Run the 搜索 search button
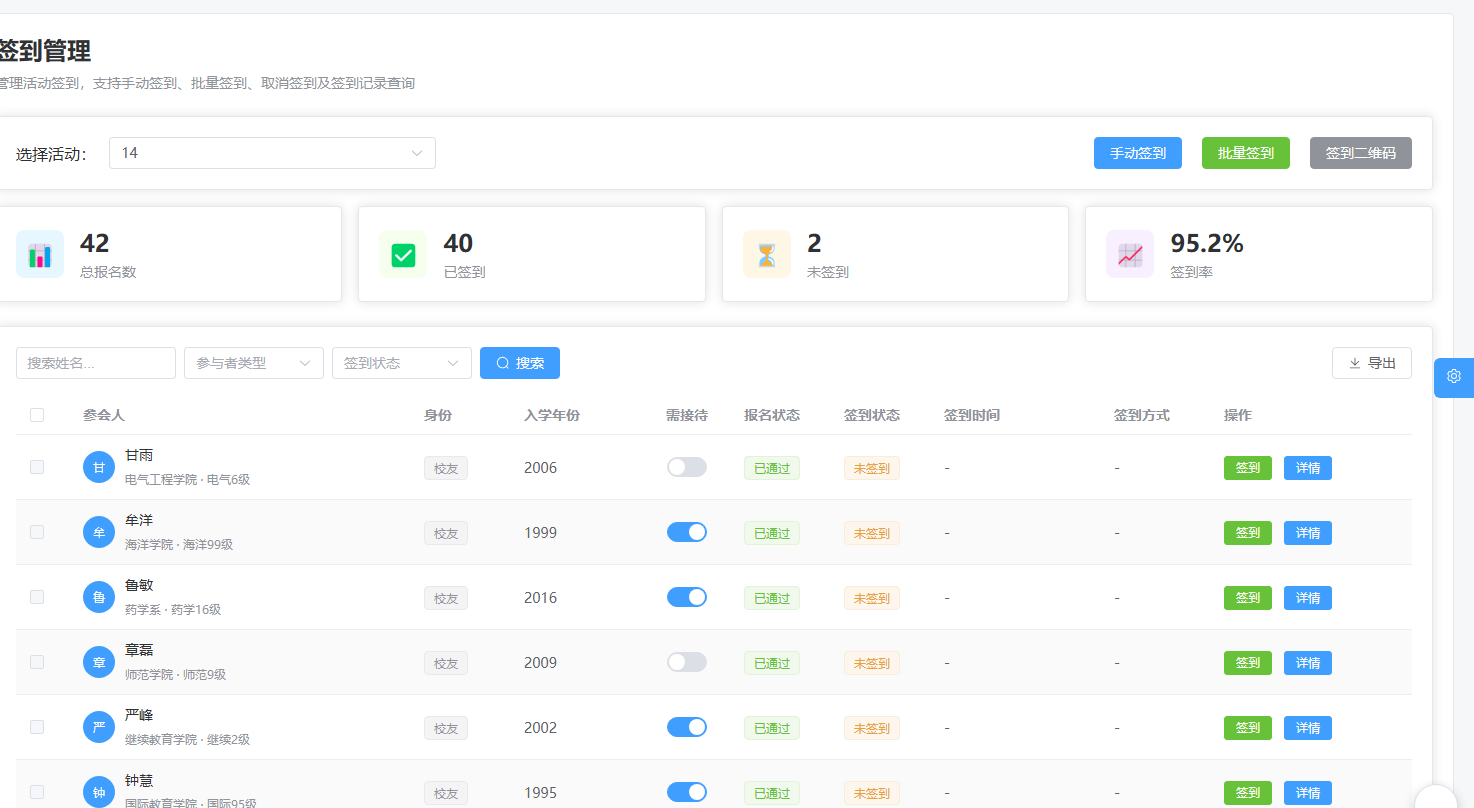 520,363
